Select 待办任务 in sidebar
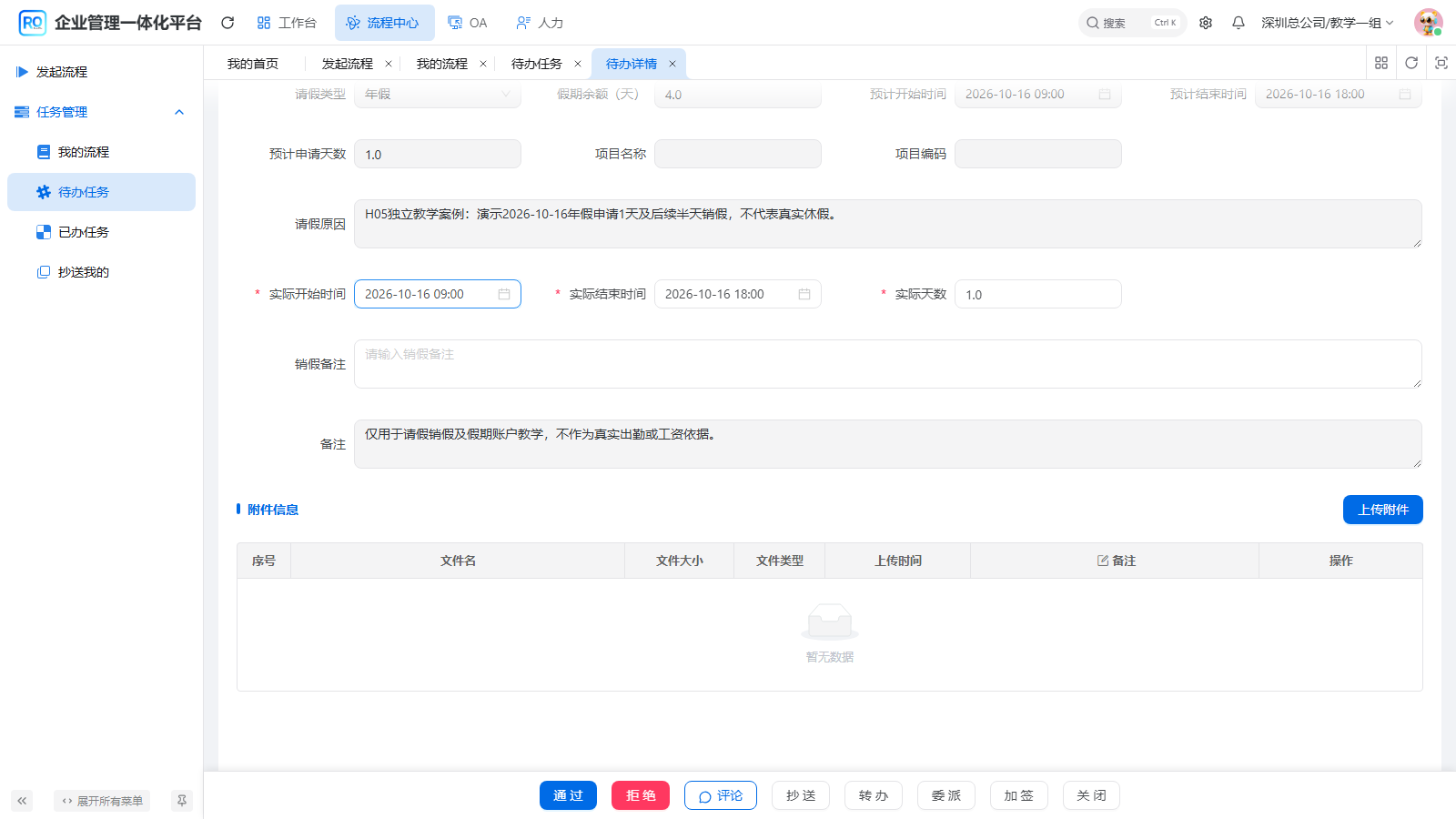 [x=101, y=192]
